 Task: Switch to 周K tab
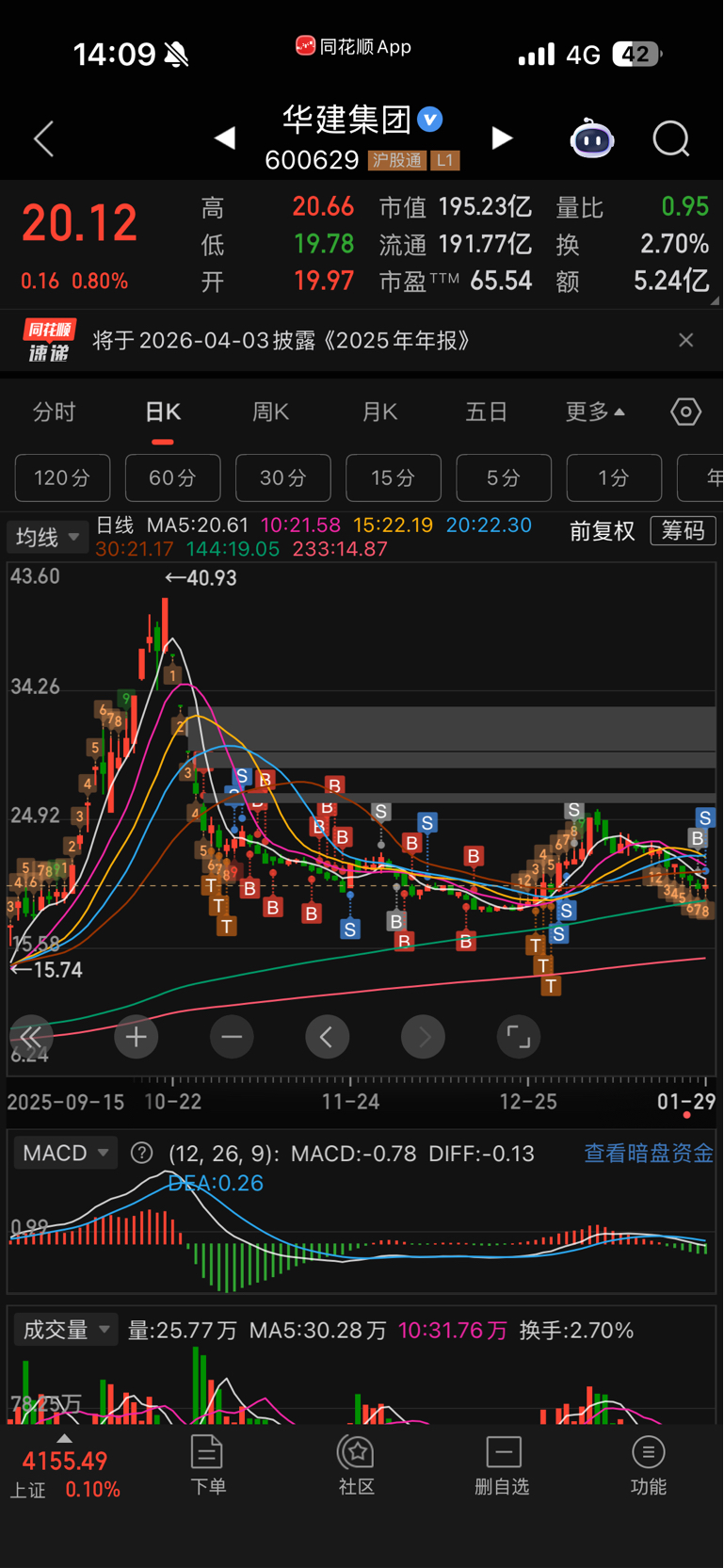(x=271, y=412)
